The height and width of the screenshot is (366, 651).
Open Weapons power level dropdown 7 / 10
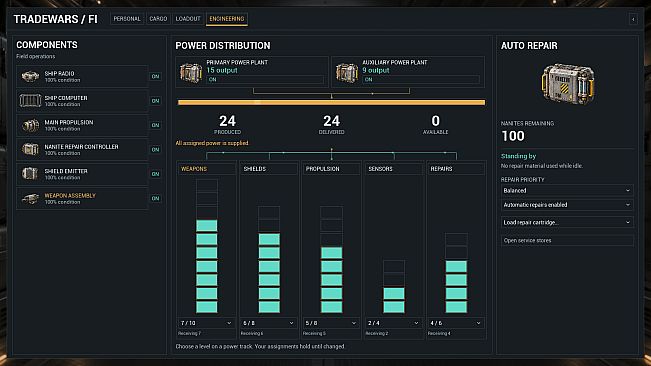[x=206, y=323]
